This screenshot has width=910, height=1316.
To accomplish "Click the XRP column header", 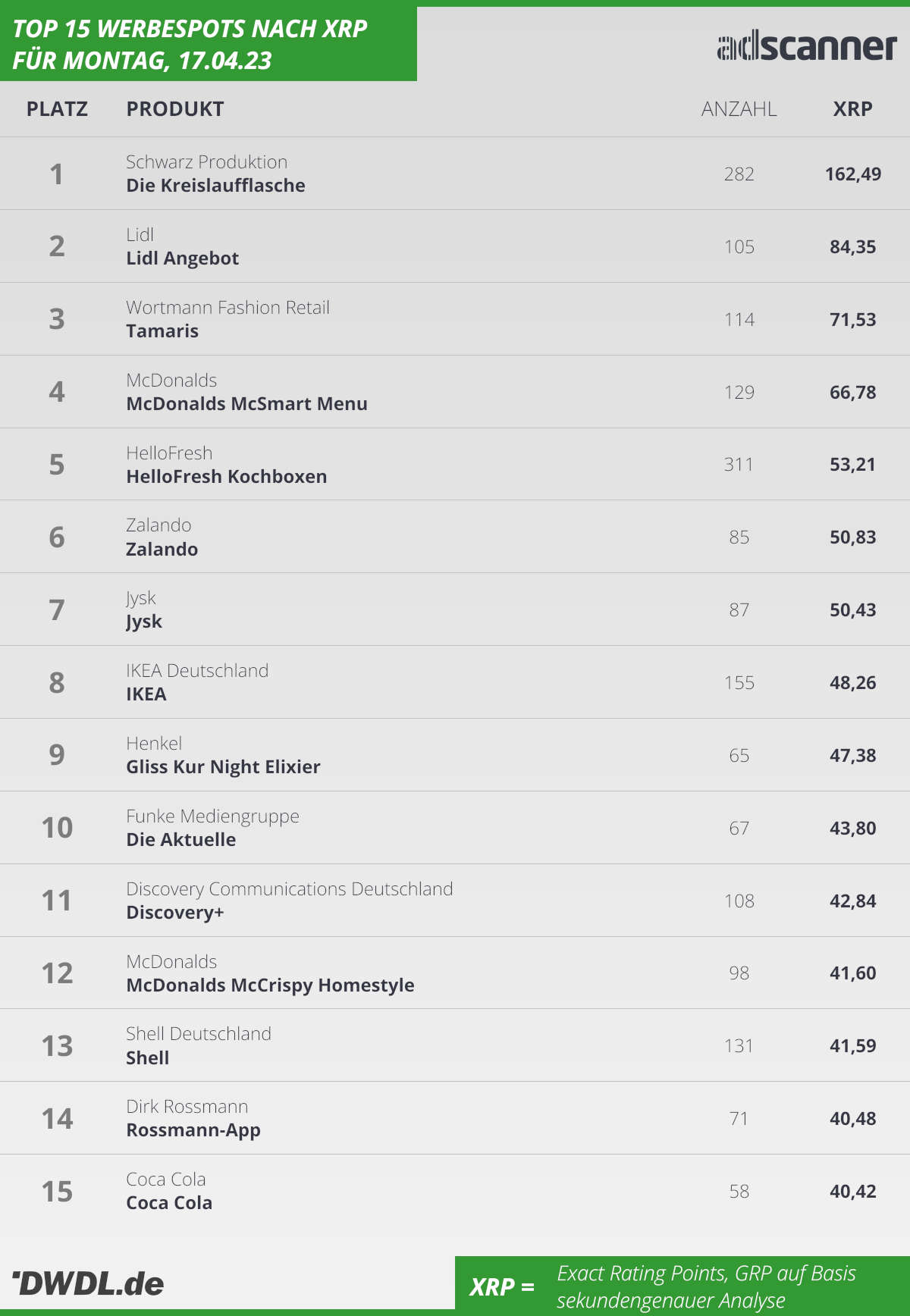I will tap(853, 109).
